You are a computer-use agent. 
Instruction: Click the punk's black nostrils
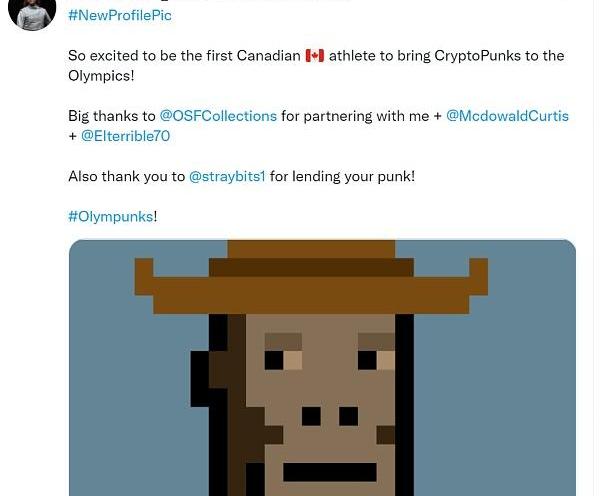[330, 415]
